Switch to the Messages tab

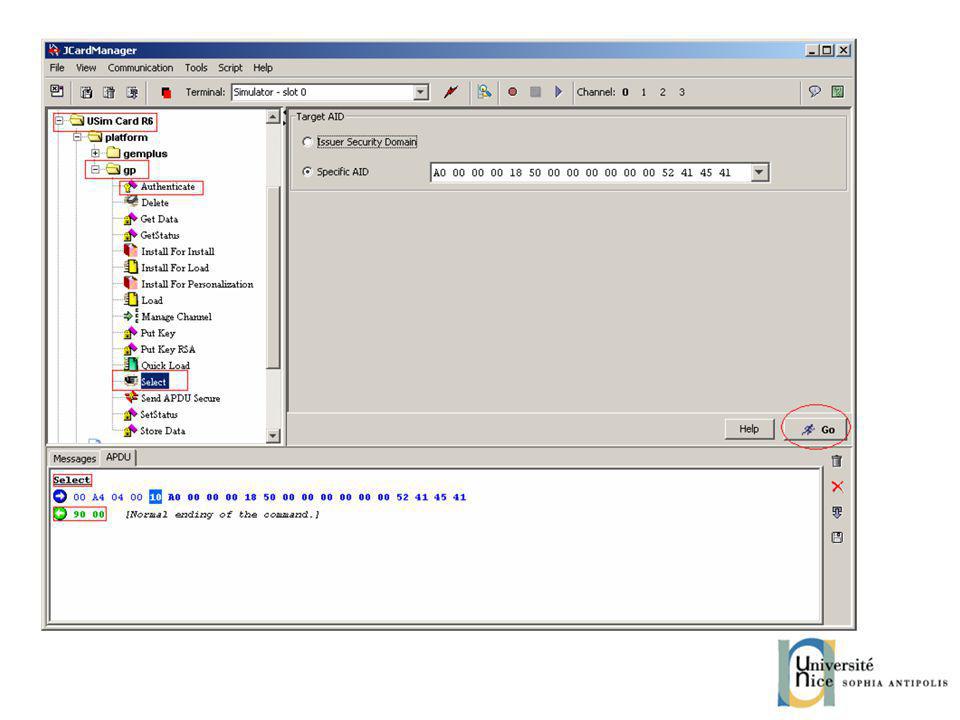click(74, 459)
